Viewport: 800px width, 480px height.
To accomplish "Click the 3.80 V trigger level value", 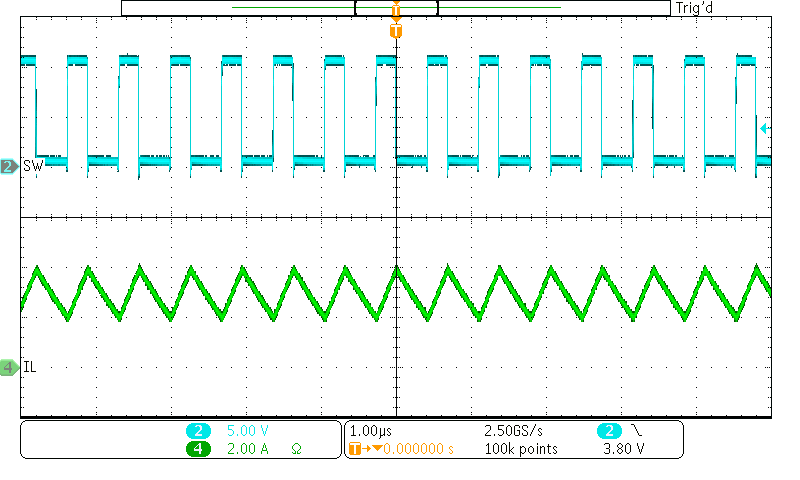I will tap(624, 449).
